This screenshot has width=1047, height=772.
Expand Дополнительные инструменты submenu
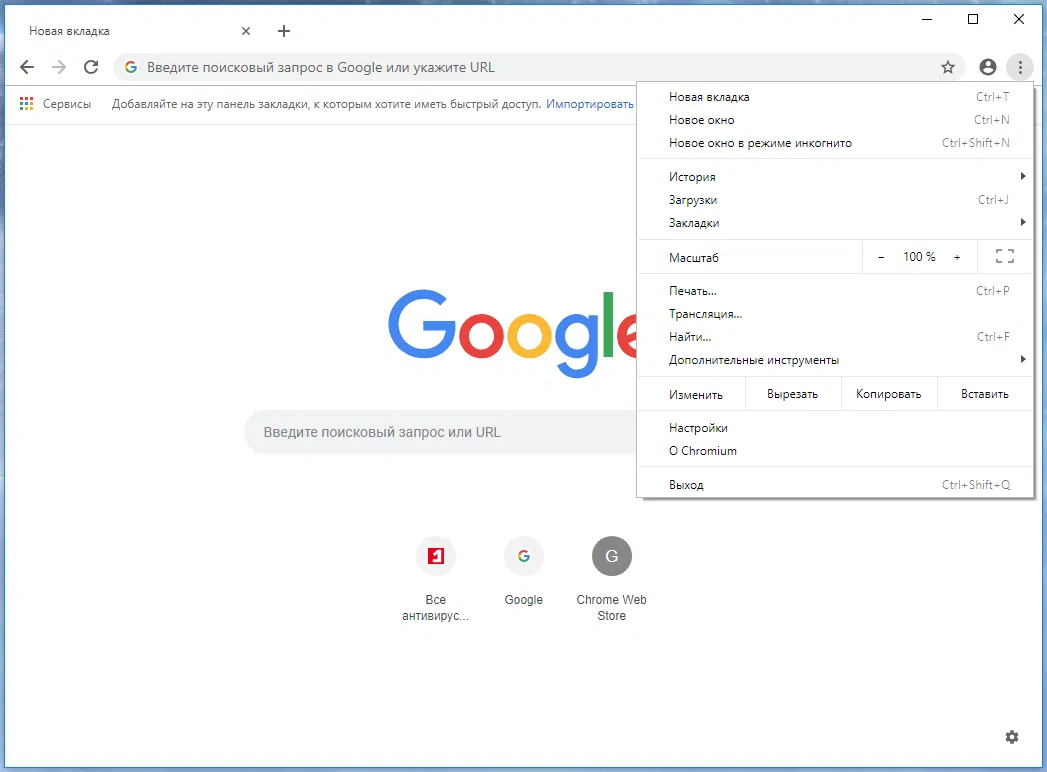click(835, 360)
